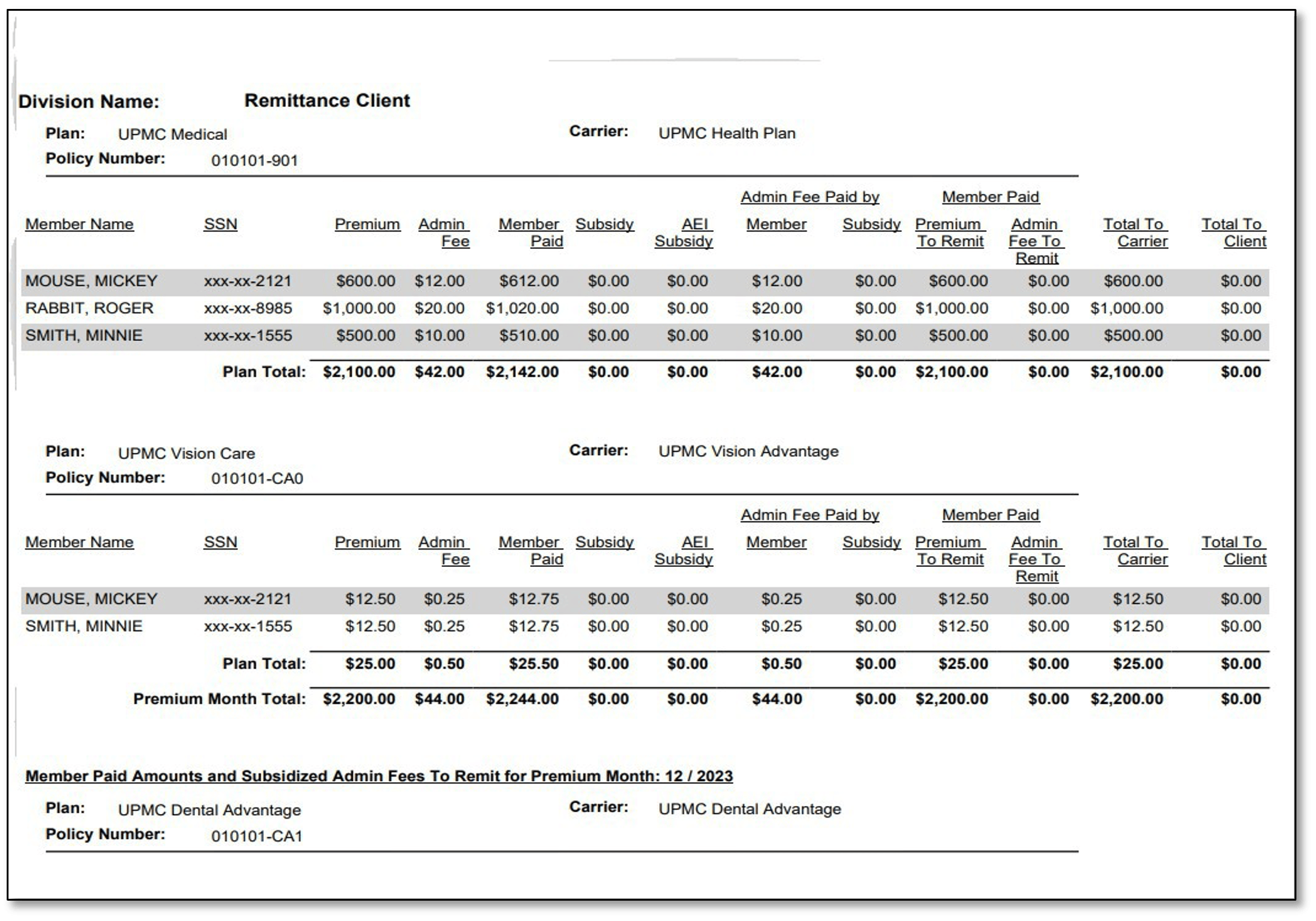Select SMITH, MINNIE in the UPMC Medical table

click(84, 336)
